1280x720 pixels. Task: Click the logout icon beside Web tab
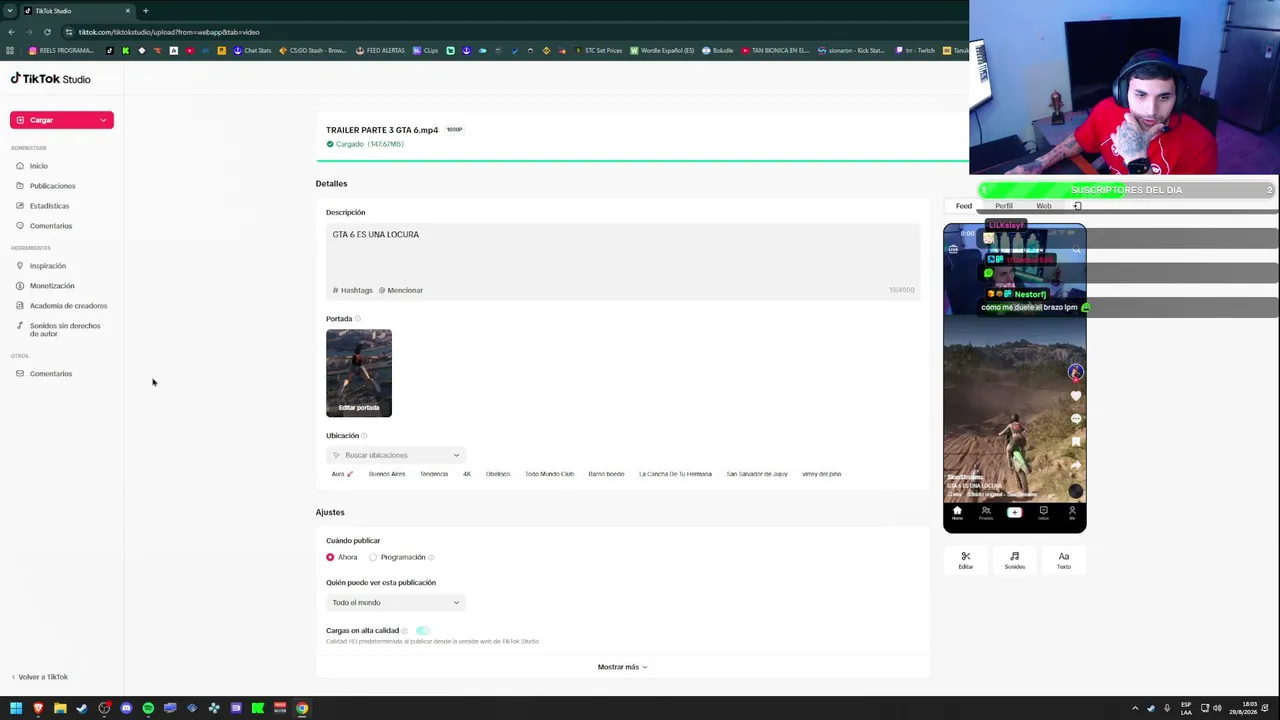(x=1077, y=206)
